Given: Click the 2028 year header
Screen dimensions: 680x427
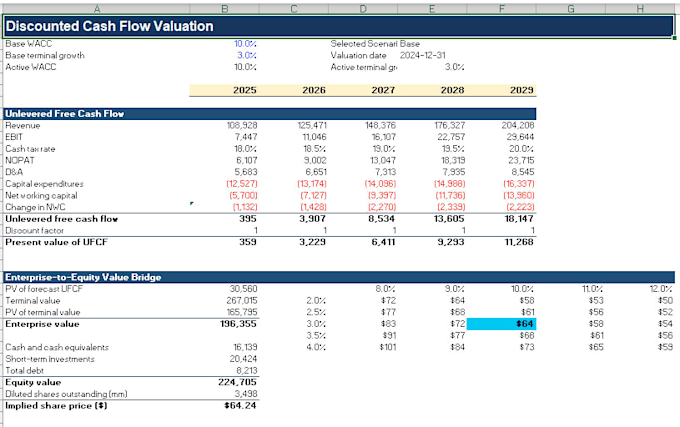Looking at the screenshot, I should click(x=452, y=90).
